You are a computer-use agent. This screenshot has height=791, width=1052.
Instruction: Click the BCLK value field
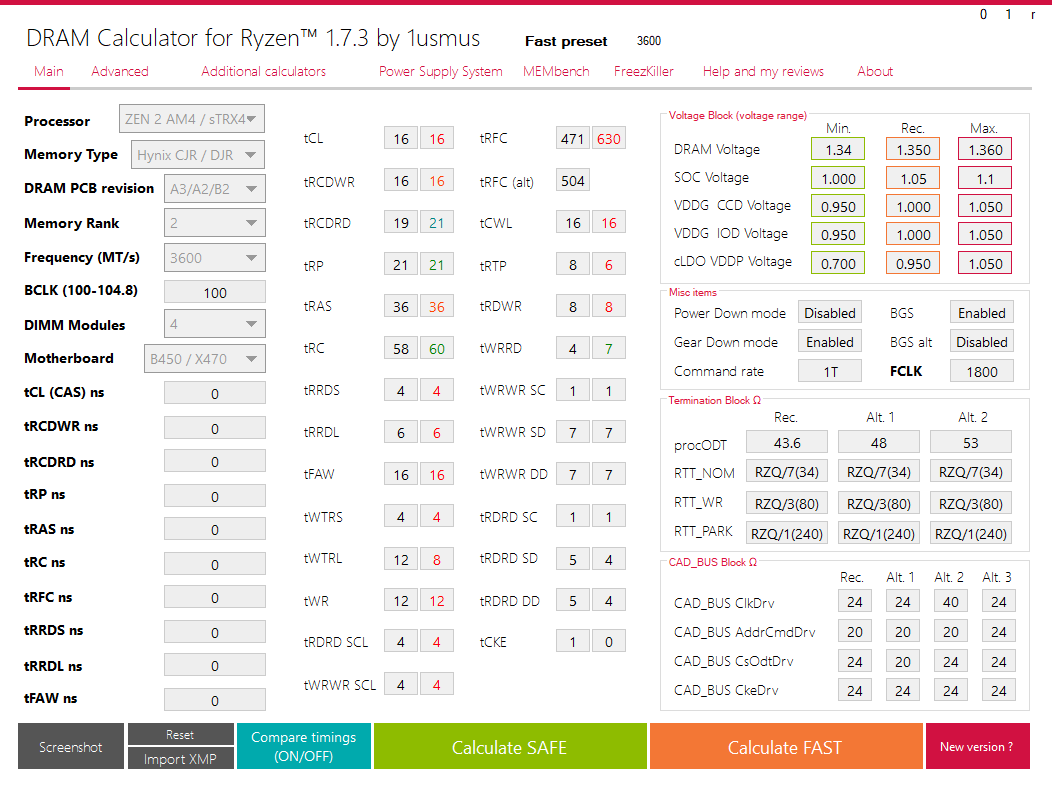click(215, 293)
